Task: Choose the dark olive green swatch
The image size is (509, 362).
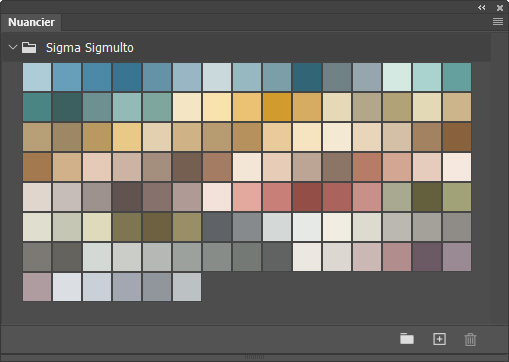Action: [427, 197]
